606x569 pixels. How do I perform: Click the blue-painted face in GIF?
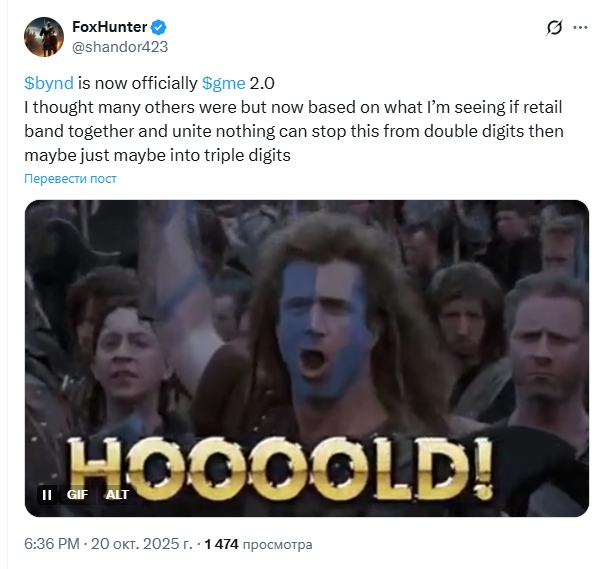(x=323, y=329)
